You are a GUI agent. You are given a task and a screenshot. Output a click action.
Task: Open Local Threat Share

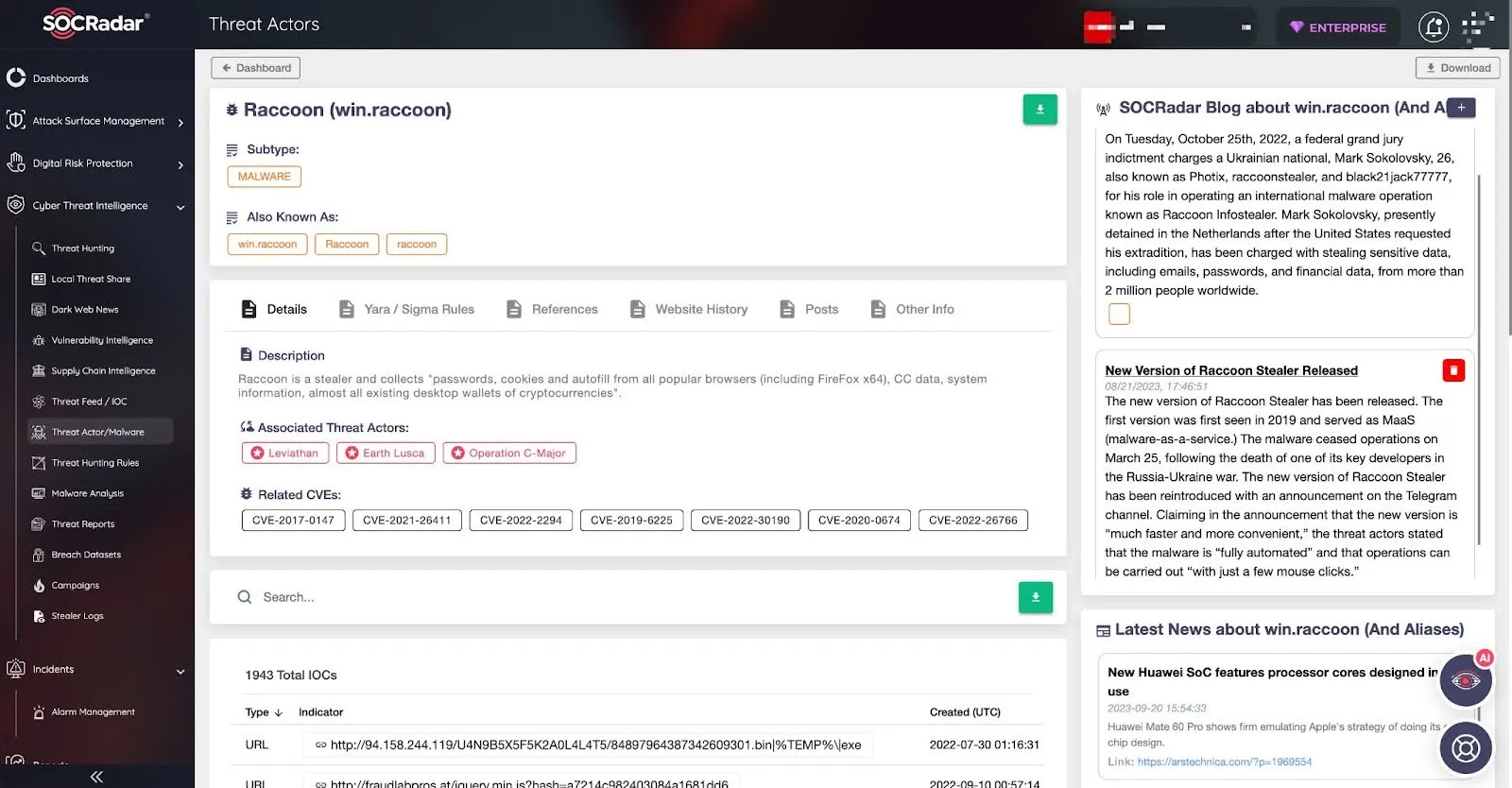pyautogui.click(x=91, y=279)
